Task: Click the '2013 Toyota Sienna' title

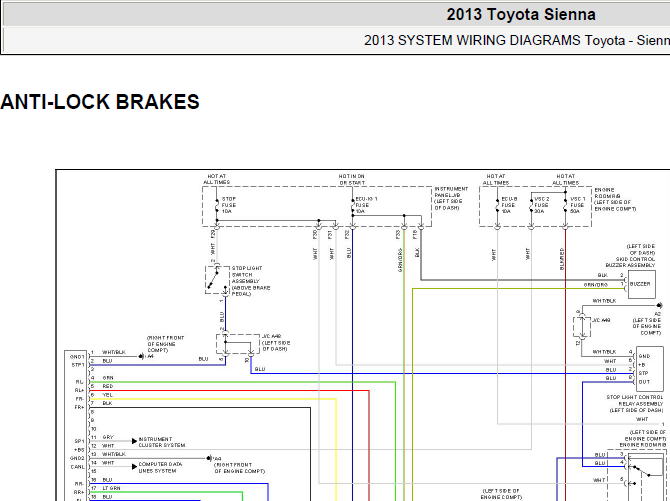Action: (x=521, y=15)
